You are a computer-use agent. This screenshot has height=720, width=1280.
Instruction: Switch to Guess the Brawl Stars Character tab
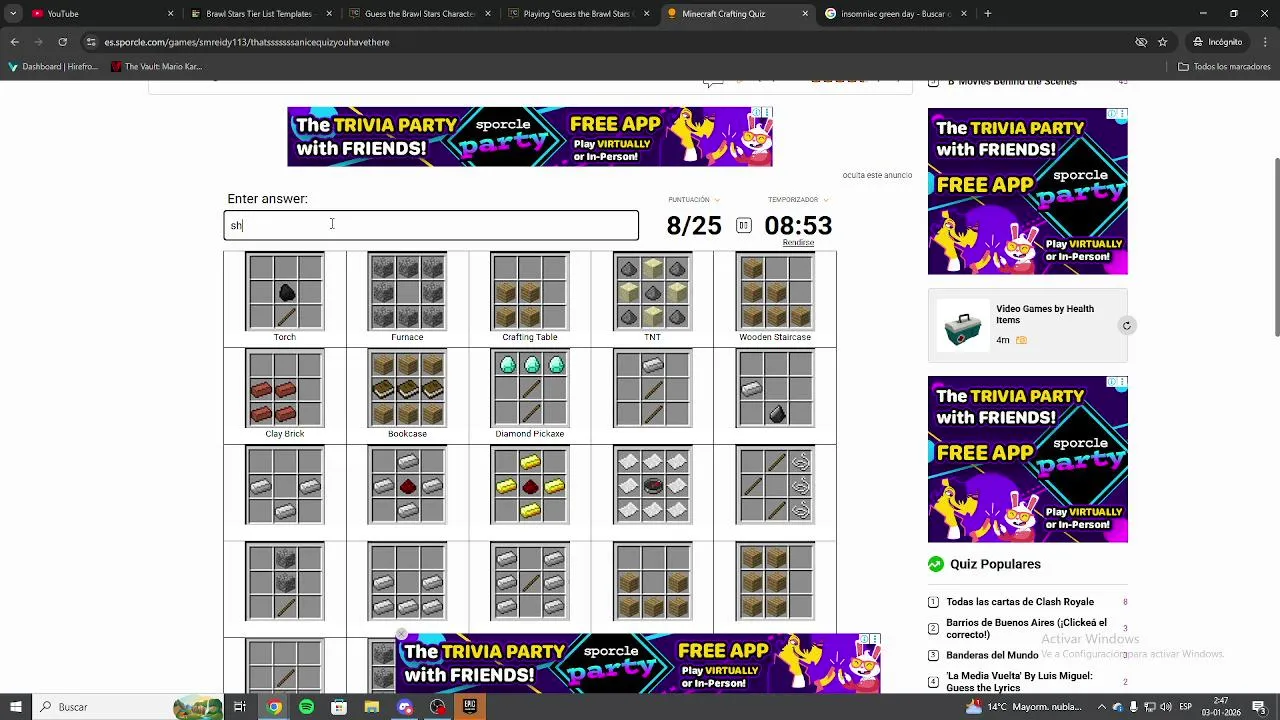(418, 14)
